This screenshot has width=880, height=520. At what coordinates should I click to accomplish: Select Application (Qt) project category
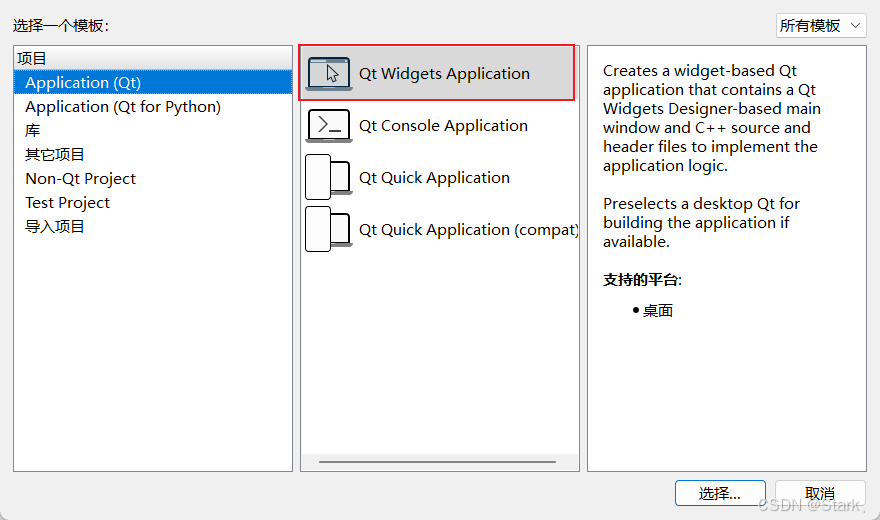click(x=153, y=82)
